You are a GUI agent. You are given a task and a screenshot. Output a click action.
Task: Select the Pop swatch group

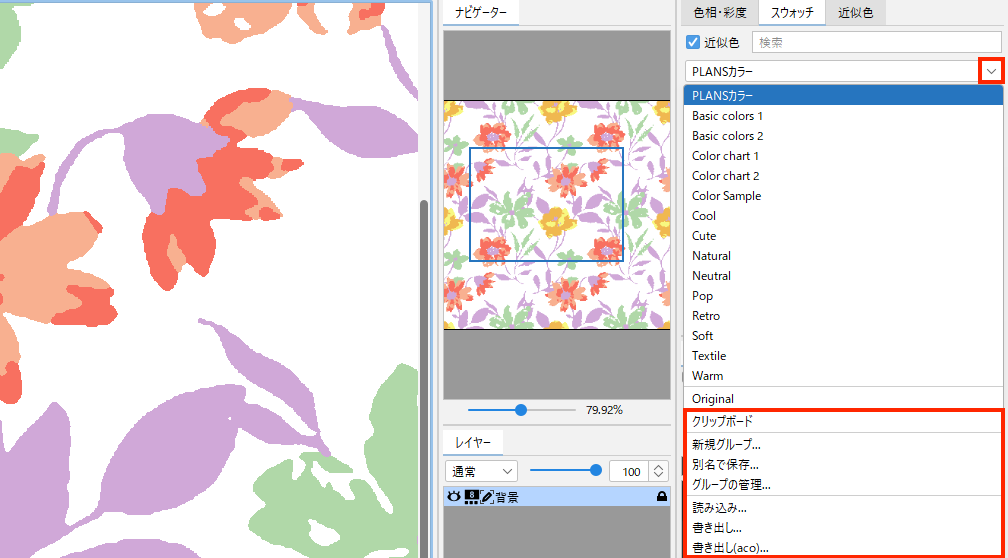tap(843, 296)
